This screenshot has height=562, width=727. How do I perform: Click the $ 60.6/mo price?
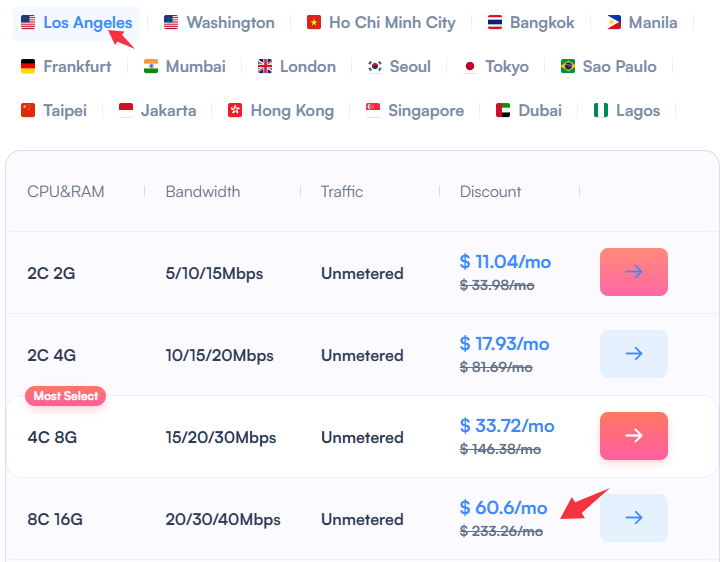pyautogui.click(x=503, y=508)
